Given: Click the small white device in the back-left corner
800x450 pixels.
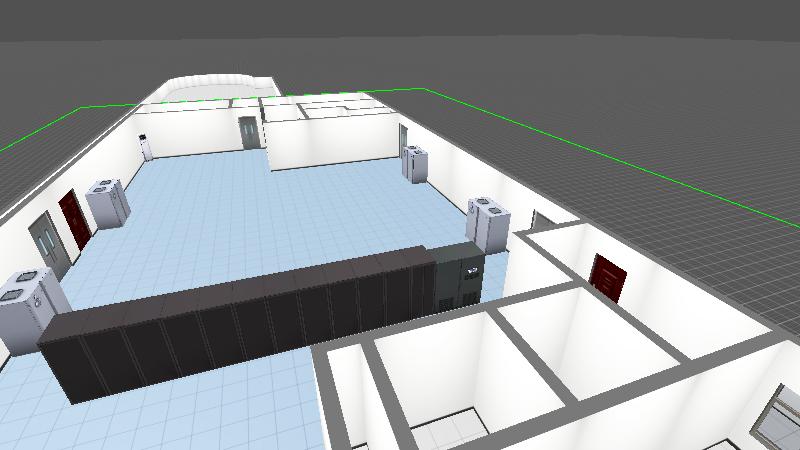Looking at the screenshot, I should tap(146, 146).
